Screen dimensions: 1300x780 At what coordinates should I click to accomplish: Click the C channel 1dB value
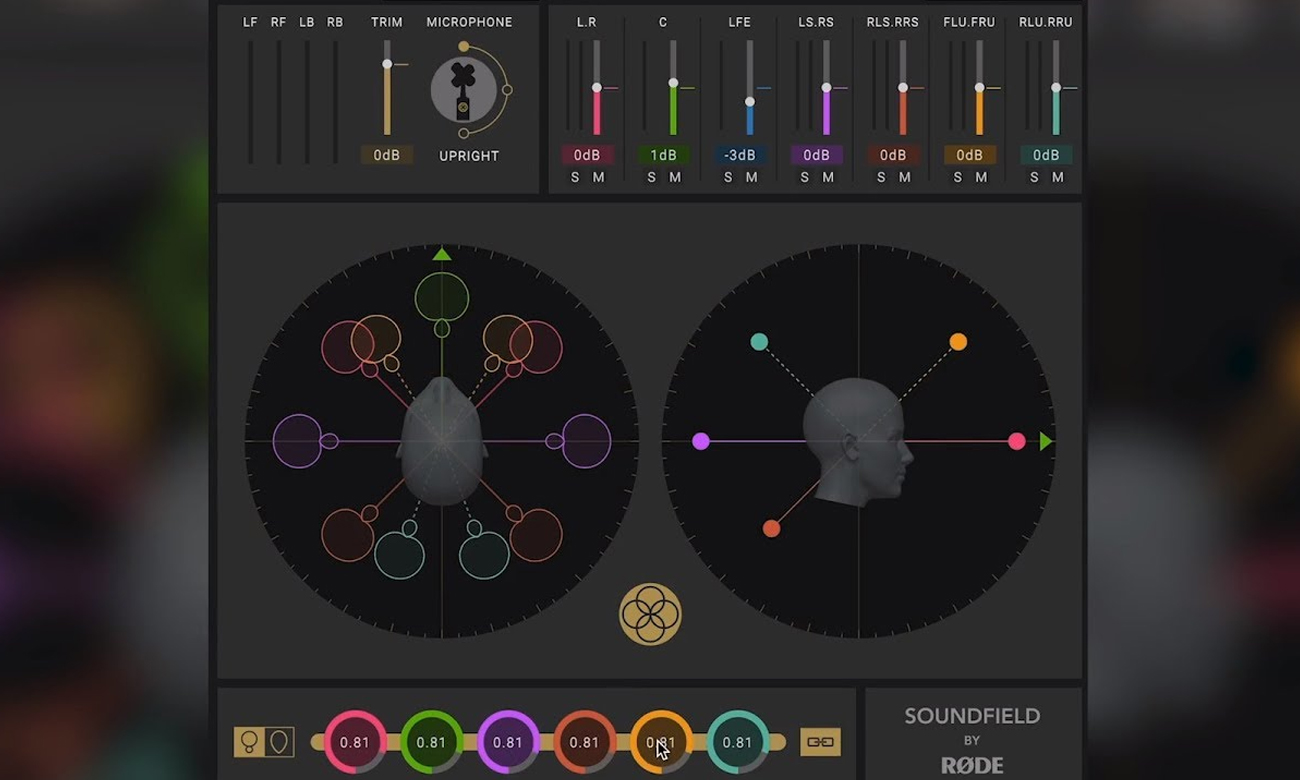pos(663,155)
